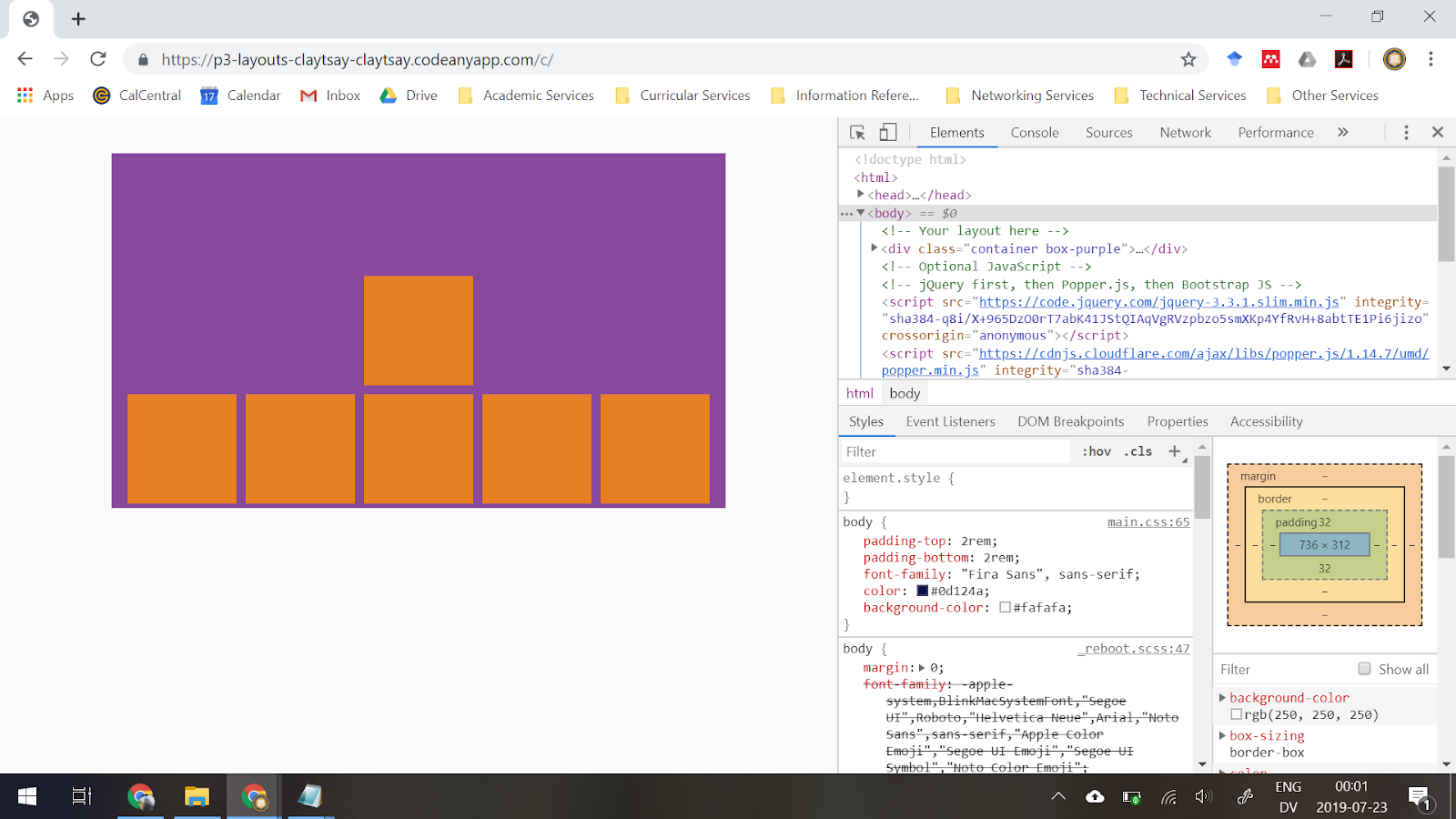Click the blue extension icon beside the star
1456x819 pixels.
(x=1235, y=59)
